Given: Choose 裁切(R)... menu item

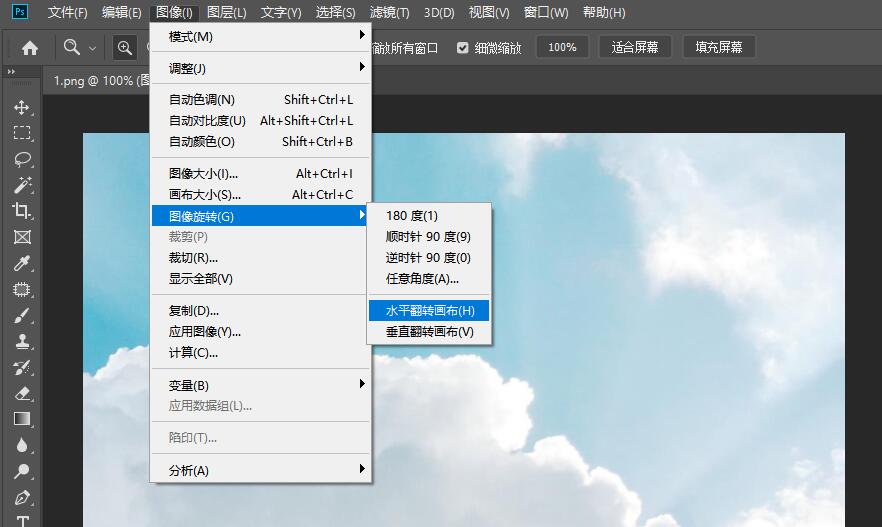Looking at the screenshot, I should [x=261, y=258].
